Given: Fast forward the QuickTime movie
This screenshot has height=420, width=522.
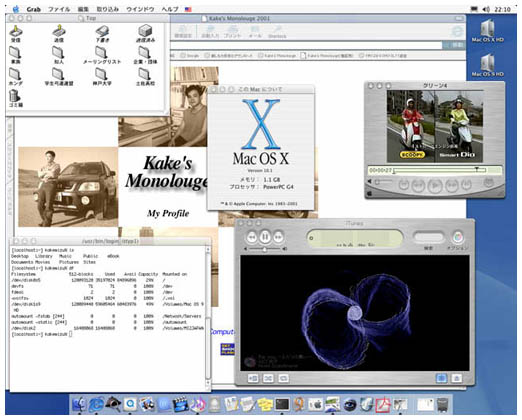Looking at the screenshot, I should point(451,185).
